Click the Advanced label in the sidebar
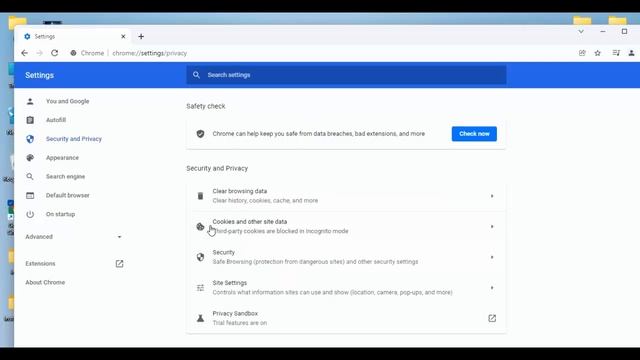 39,237
